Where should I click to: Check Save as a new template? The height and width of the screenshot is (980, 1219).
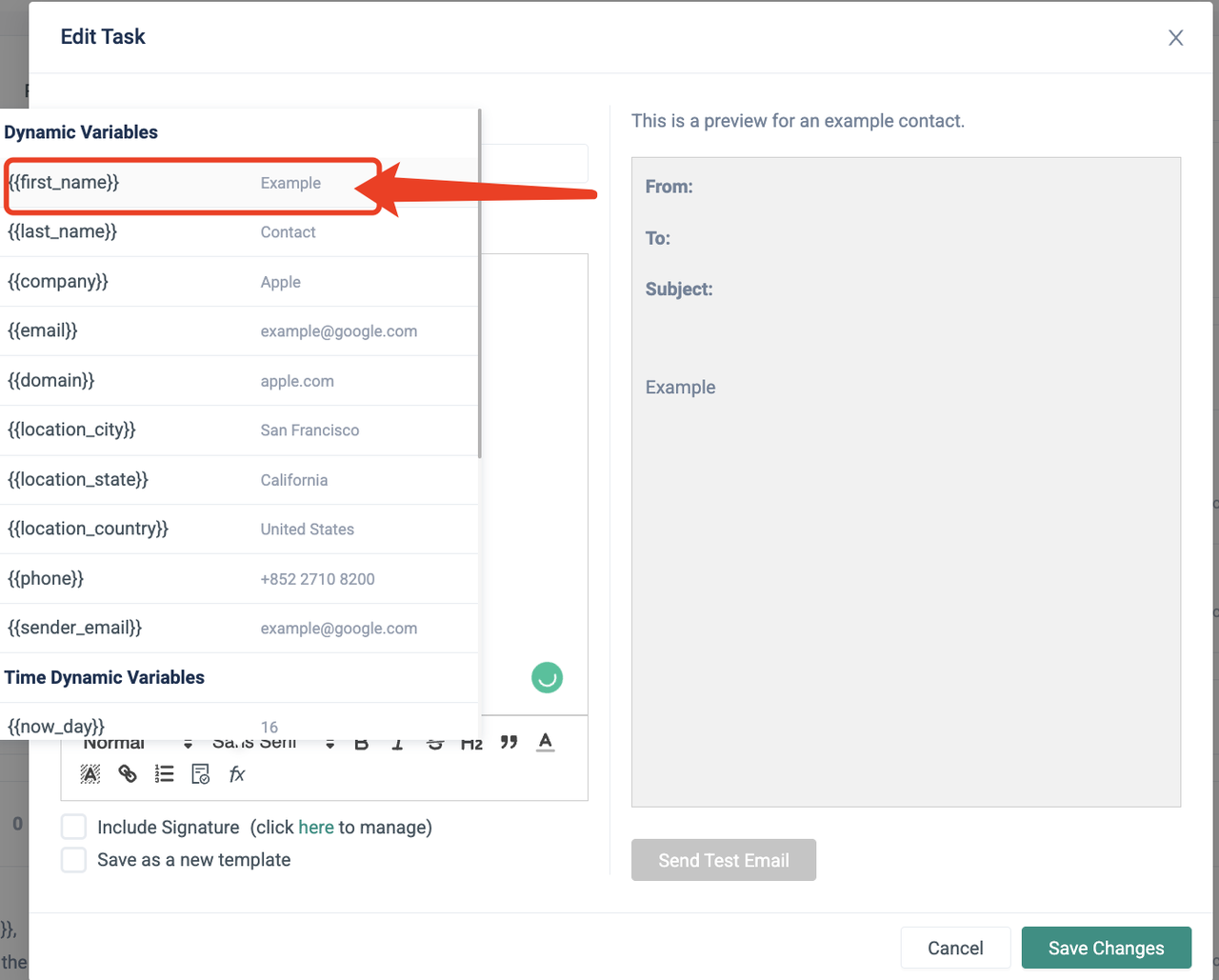(73, 860)
